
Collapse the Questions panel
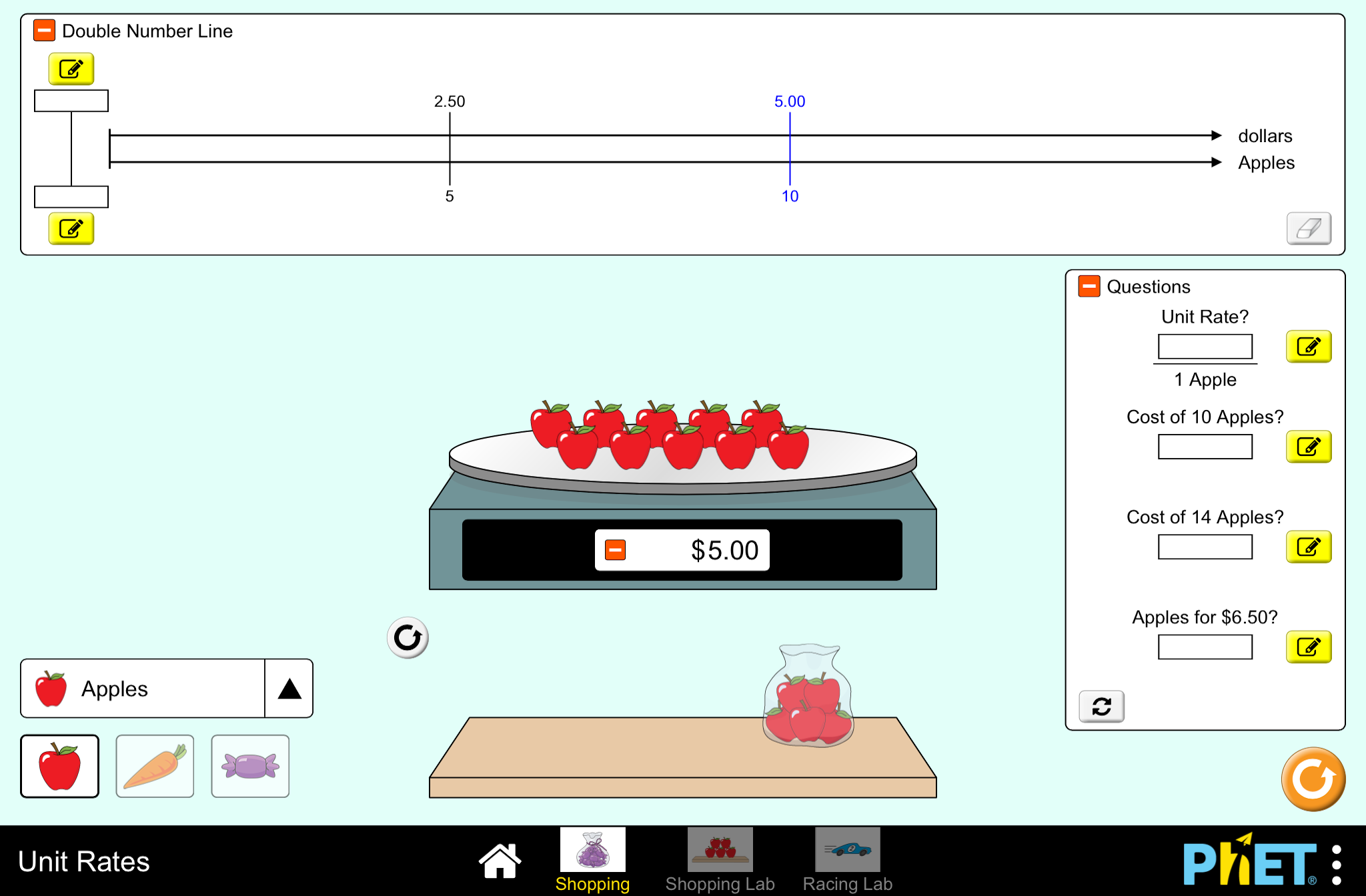(x=1089, y=287)
